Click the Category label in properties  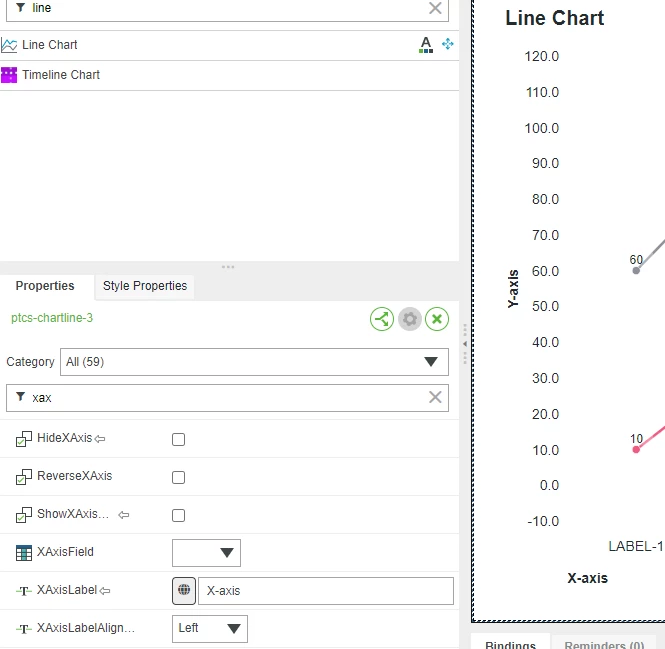click(x=30, y=362)
